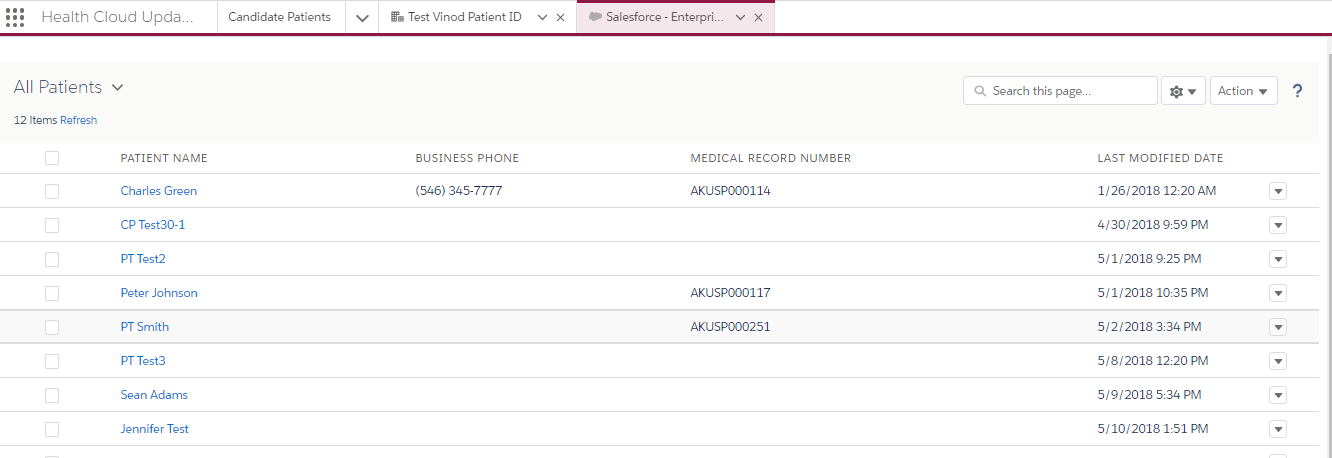Image resolution: width=1332 pixels, height=458 pixels.
Task: Open the Jennifer Test patient record
Action: 155,429
